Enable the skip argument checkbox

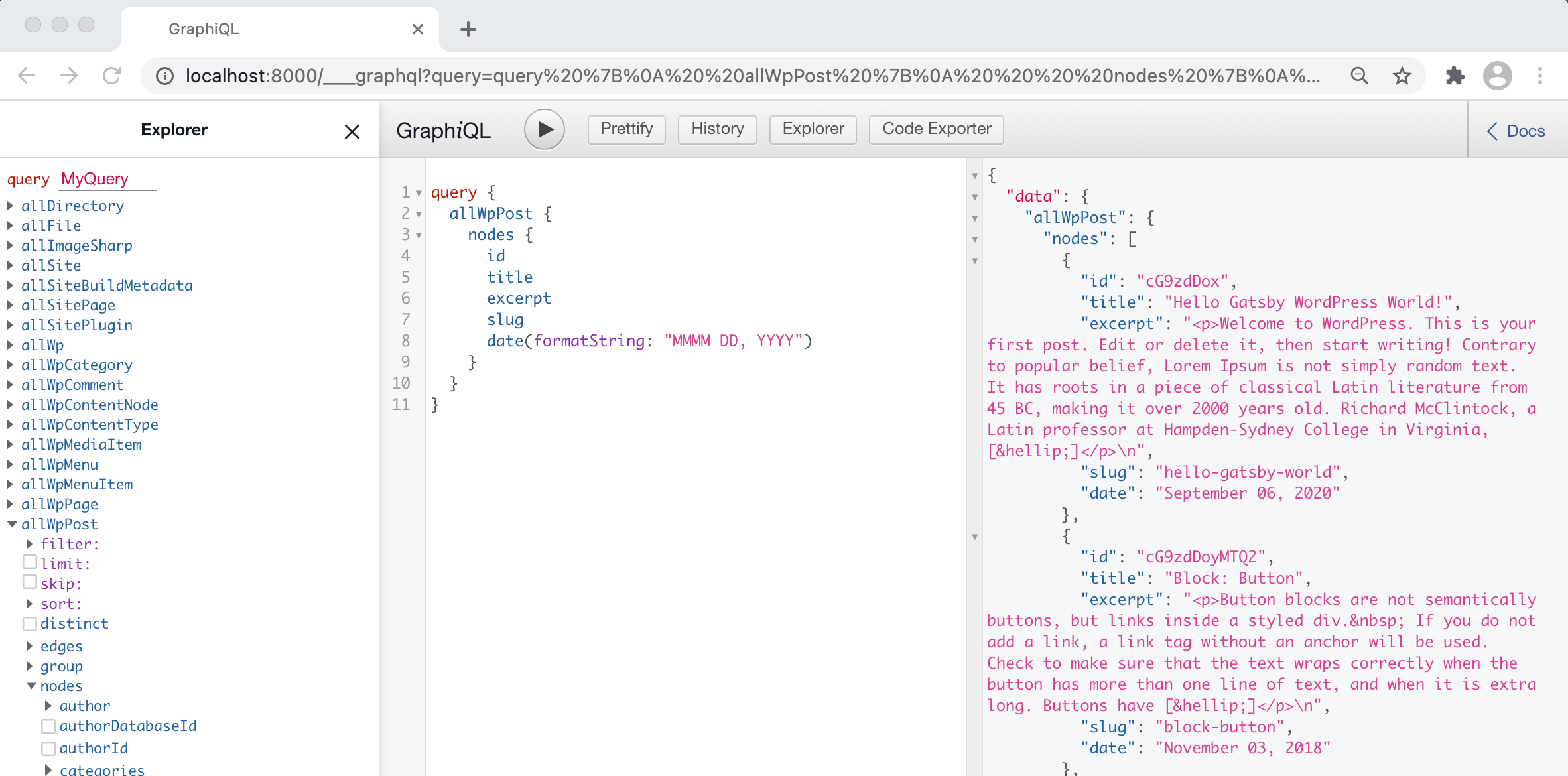(30, 582)
